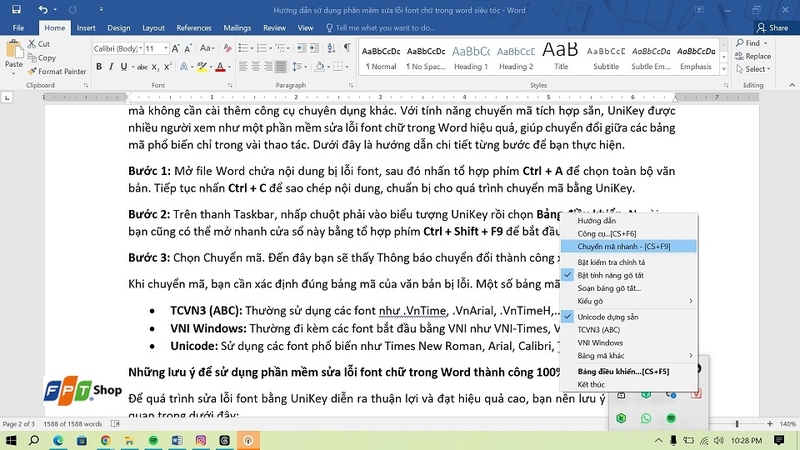Sort the selected paragraphs
This screenshot has width=800, height=450.
click(x=332, y=48)
